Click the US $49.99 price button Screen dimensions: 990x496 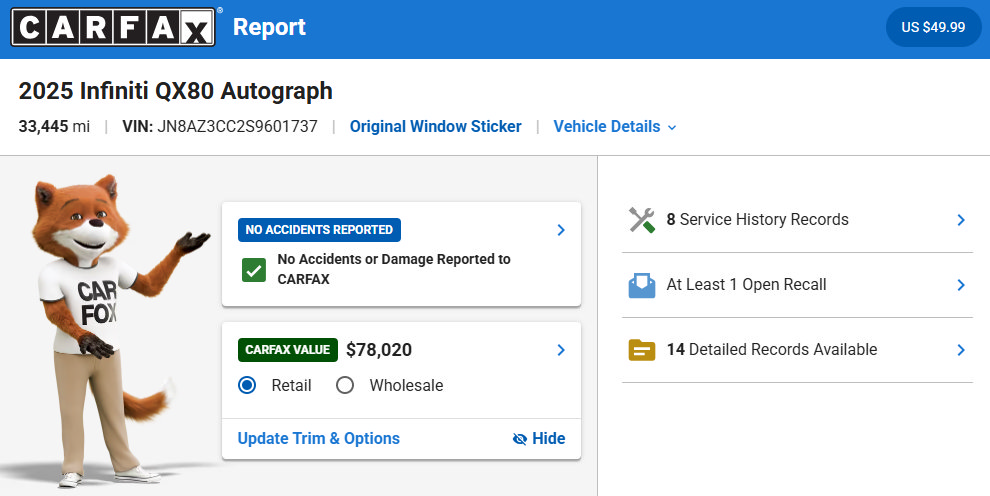click(x=933, y=27)
